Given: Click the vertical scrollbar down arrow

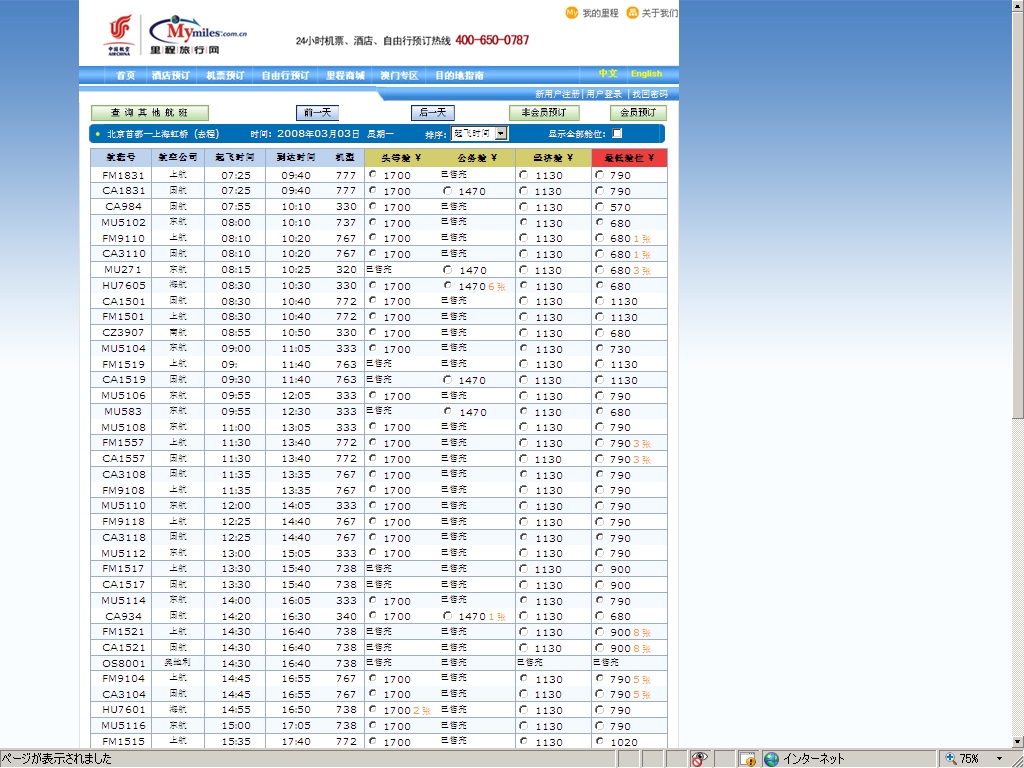Looking at the screenshot, I should tap(1017, 741).
